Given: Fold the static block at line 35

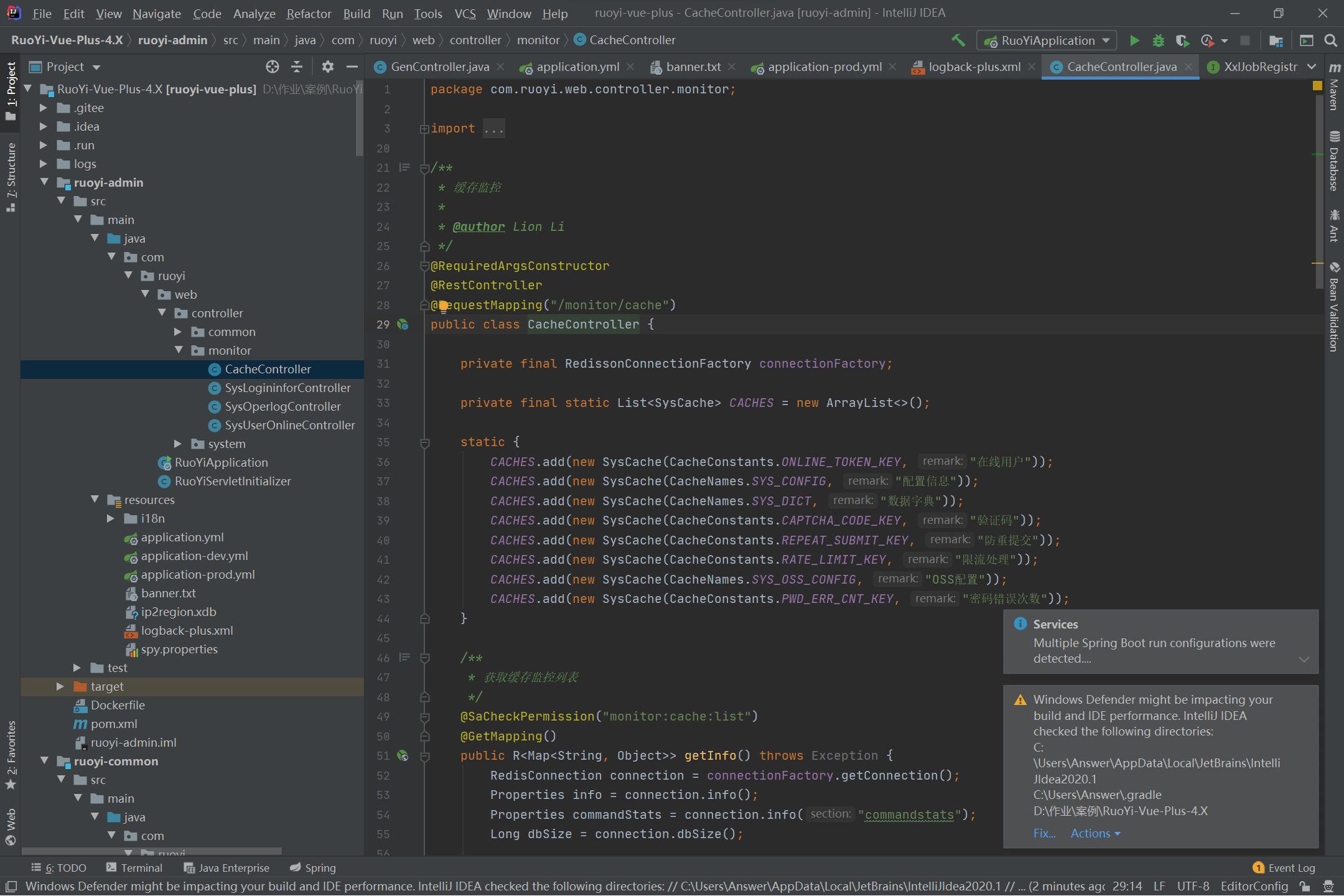Looking at the screenshot, I should coord(425,442).
